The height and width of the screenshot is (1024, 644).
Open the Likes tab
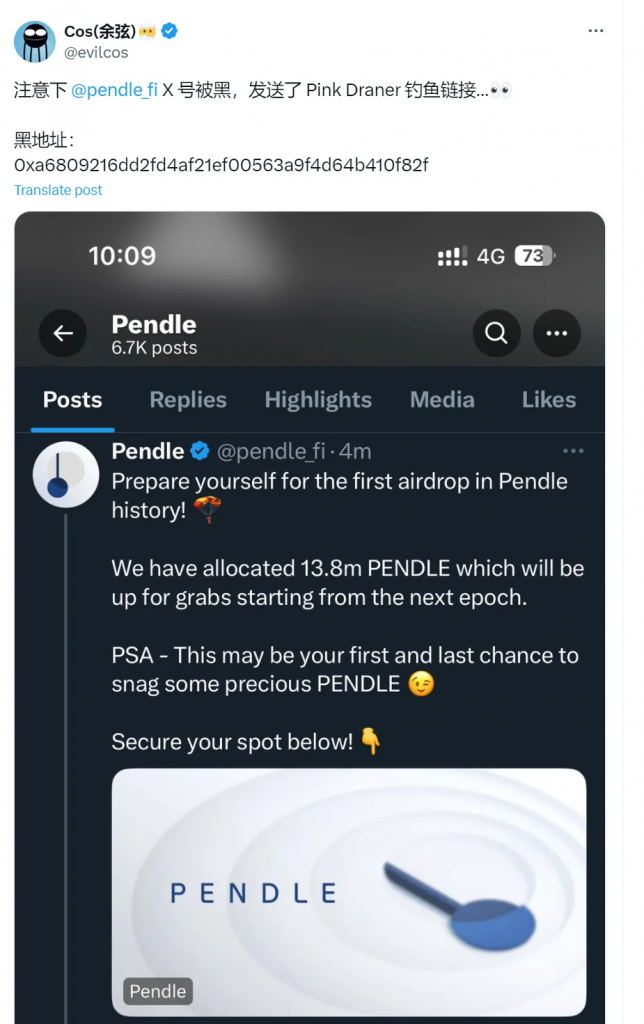pos(549,400)
